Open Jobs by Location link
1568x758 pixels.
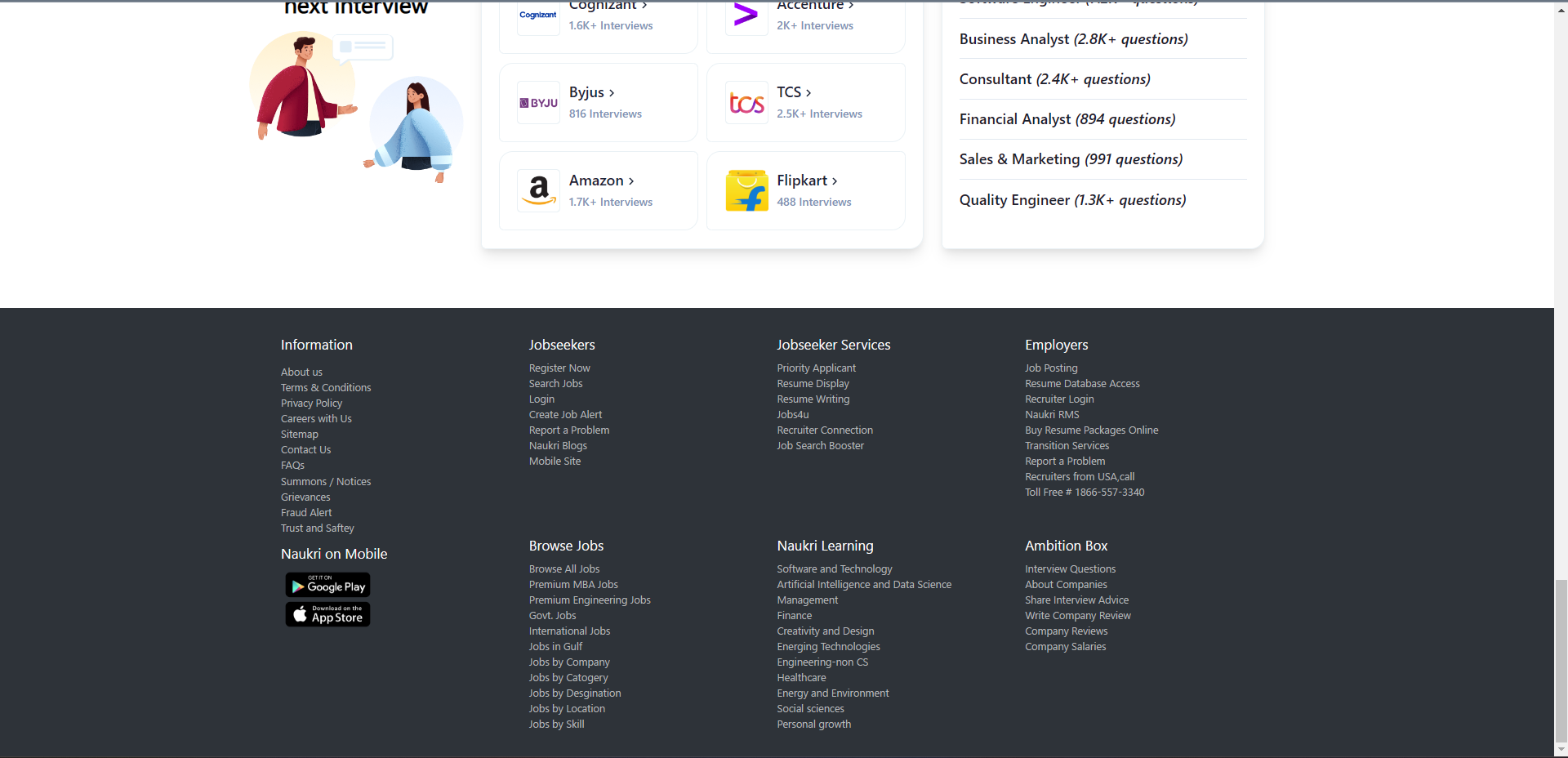click(x=567, y=709)
